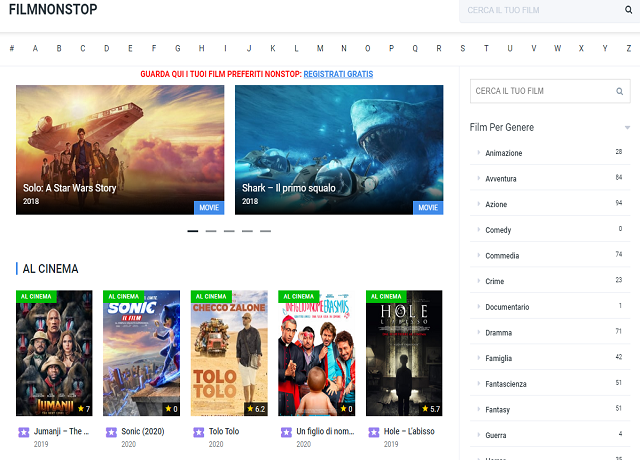Select the first carousel slide indicator

point(193,231)
